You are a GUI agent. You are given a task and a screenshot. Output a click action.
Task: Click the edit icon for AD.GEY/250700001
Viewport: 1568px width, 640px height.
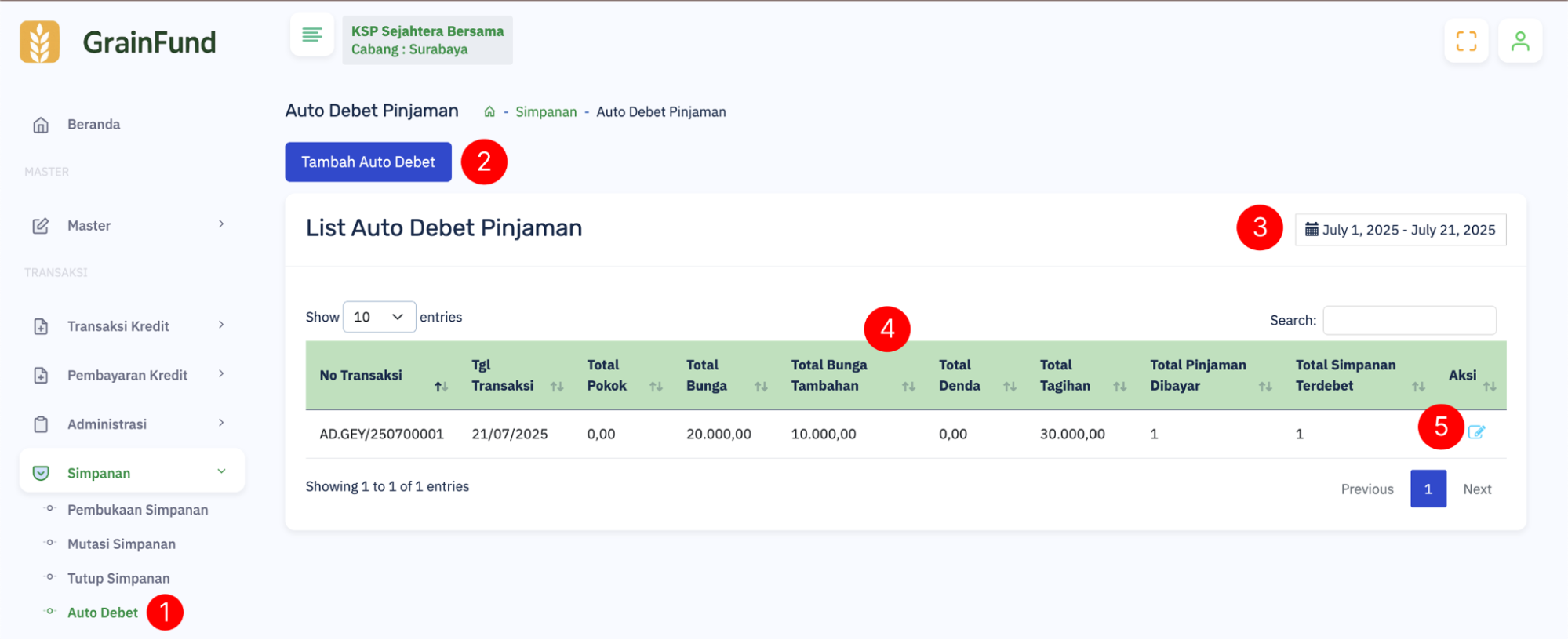click(1476, 432)
